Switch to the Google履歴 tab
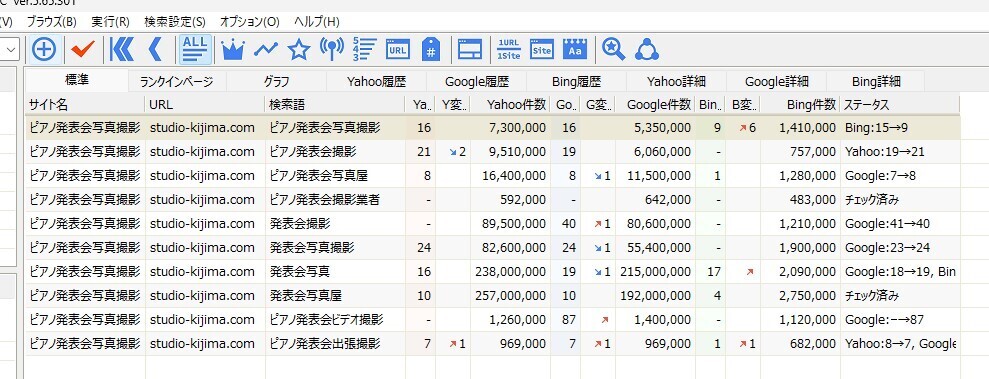 [x=476, y=81]
